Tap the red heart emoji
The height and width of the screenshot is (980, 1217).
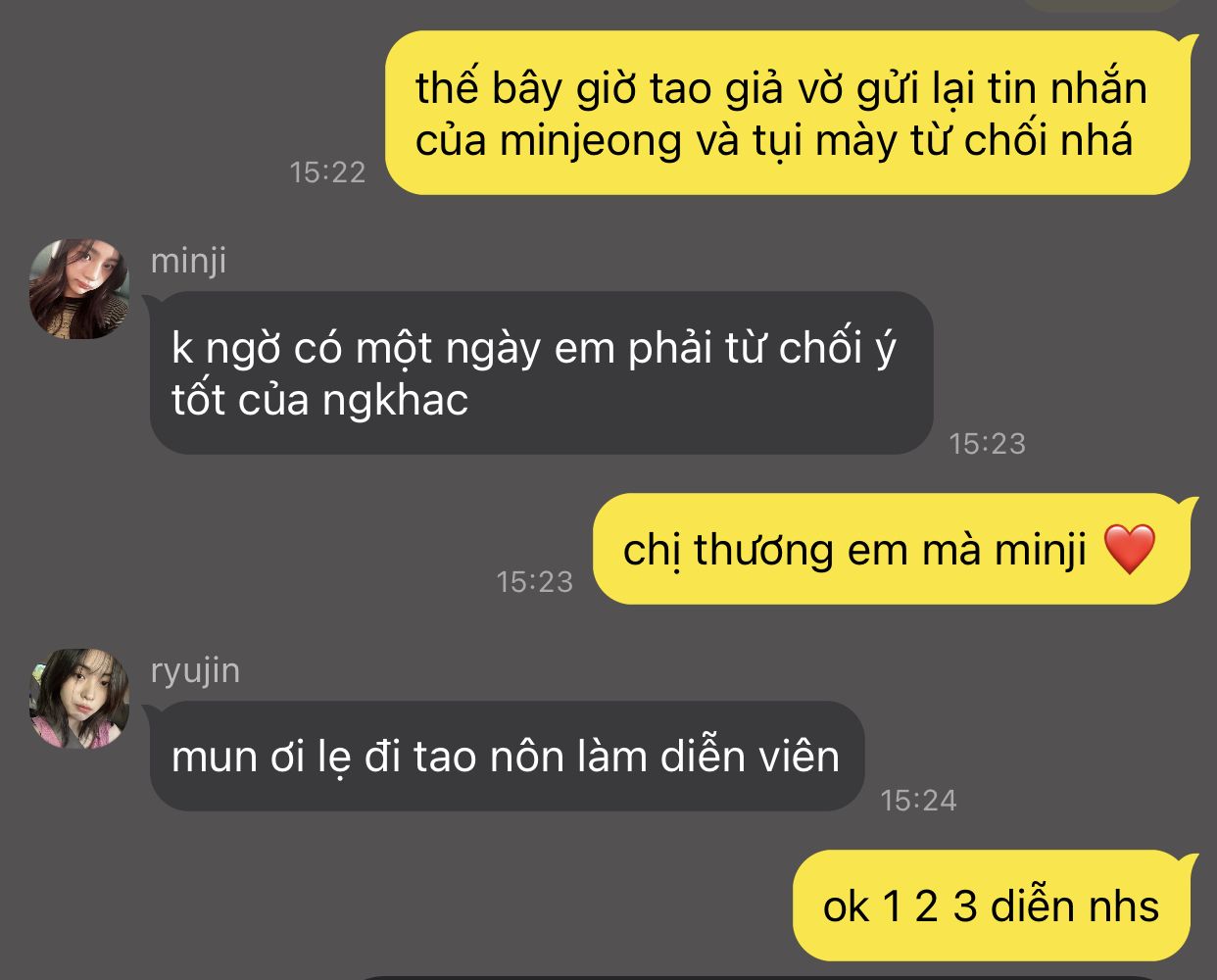click(1129, 550)
